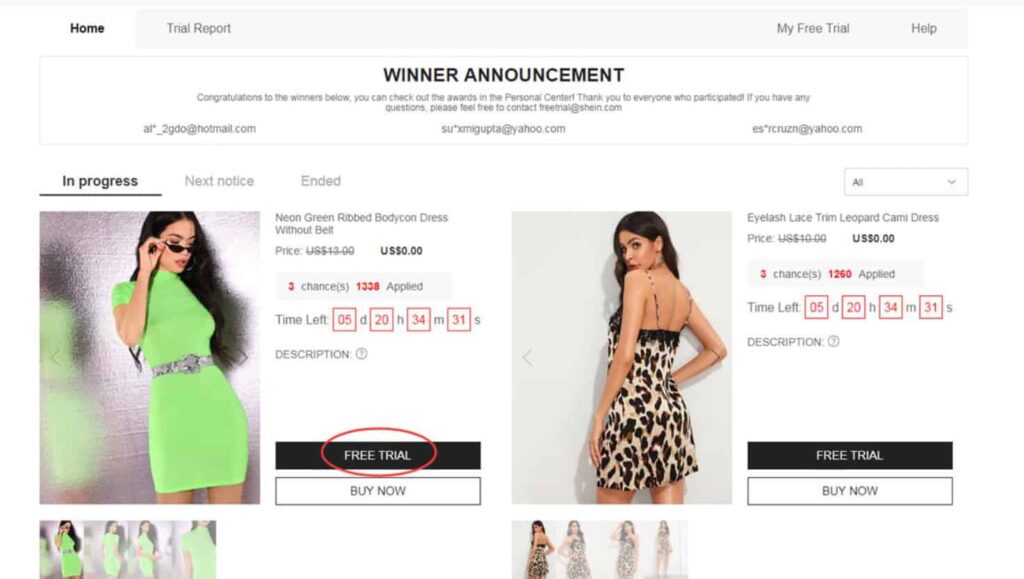Go to My Free Trial page
The image size is (1024, 579).
coord(813,28)
